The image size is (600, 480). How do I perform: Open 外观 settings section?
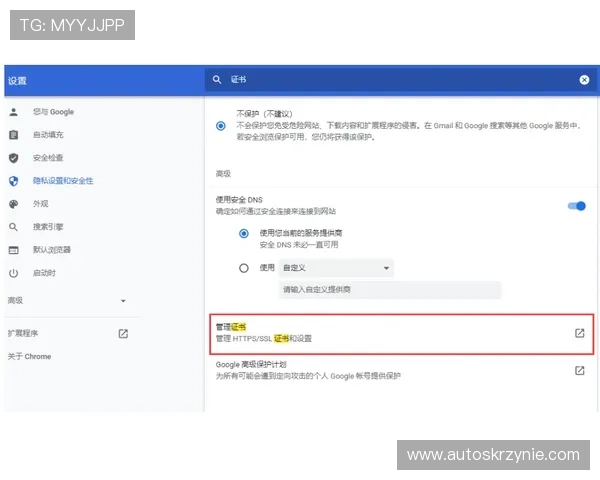(x=41, y=204)
